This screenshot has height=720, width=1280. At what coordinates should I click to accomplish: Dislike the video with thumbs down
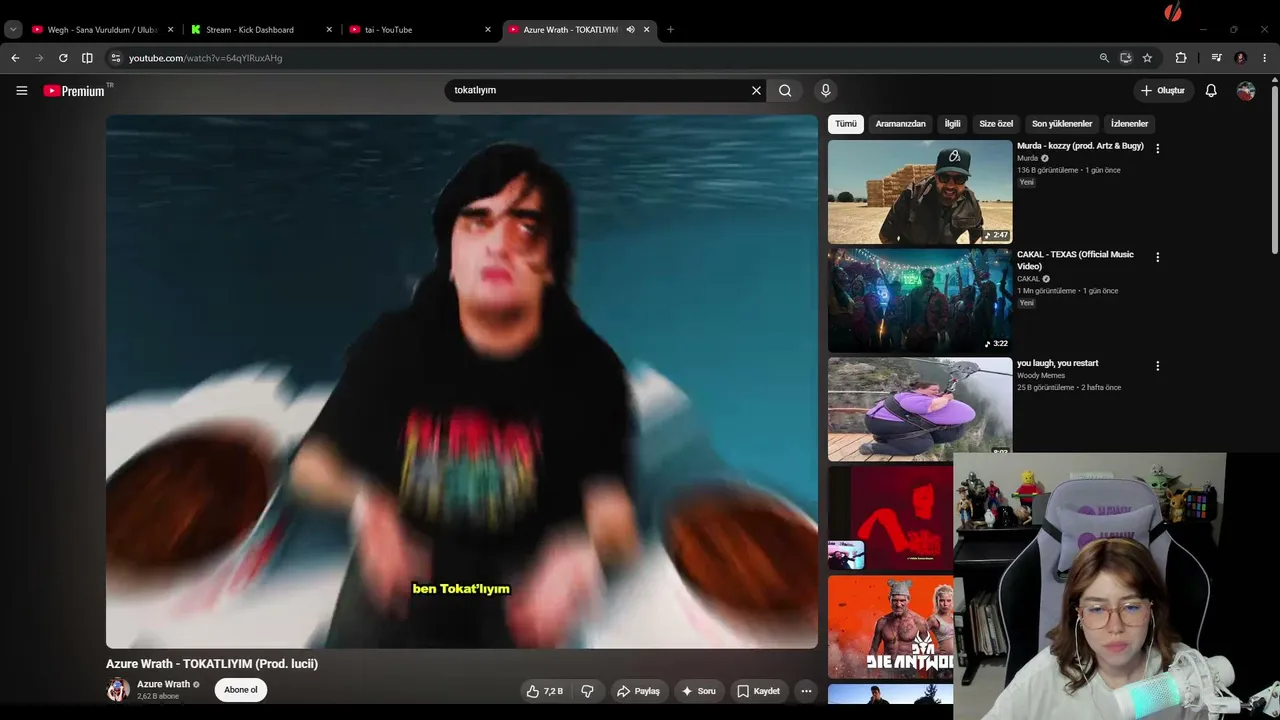tap(587, 691)
